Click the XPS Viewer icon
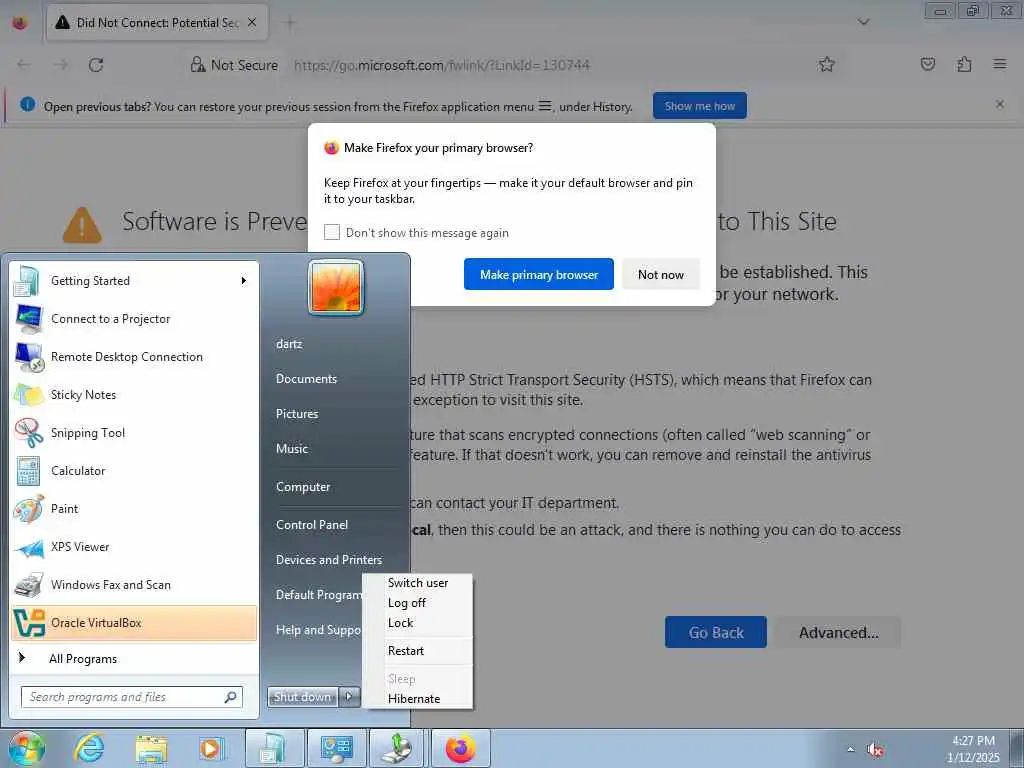The height and width of the screenshot is (768, 1024). (28, 547)
